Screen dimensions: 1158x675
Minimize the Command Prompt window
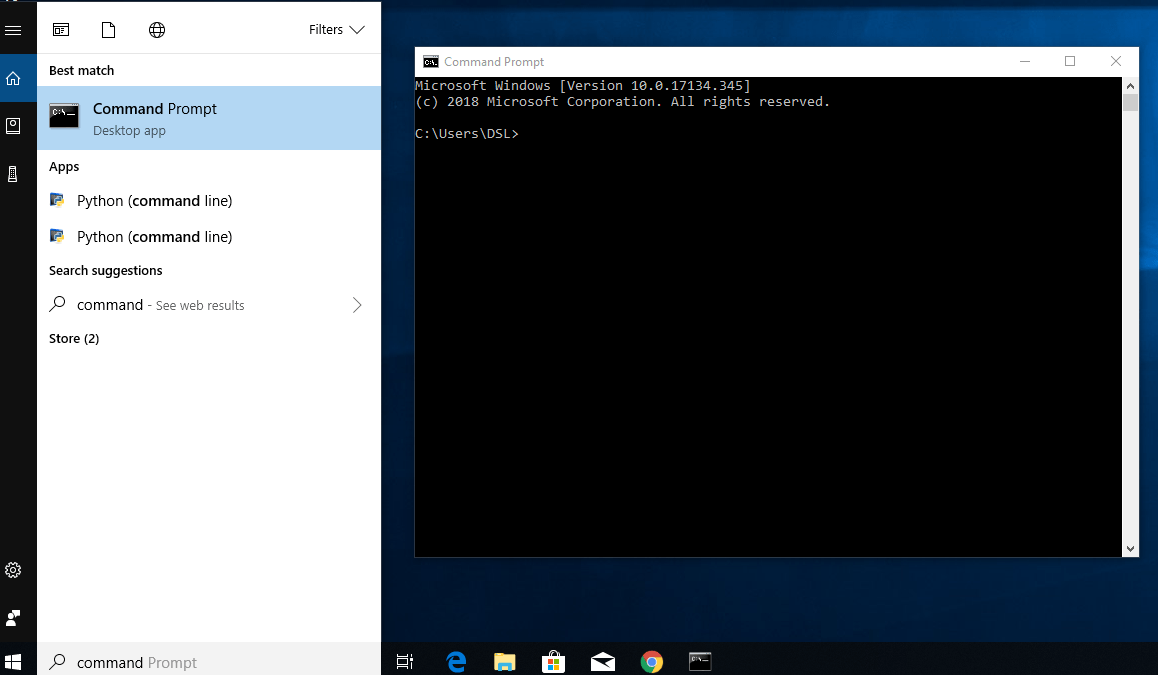[1025, 61]
